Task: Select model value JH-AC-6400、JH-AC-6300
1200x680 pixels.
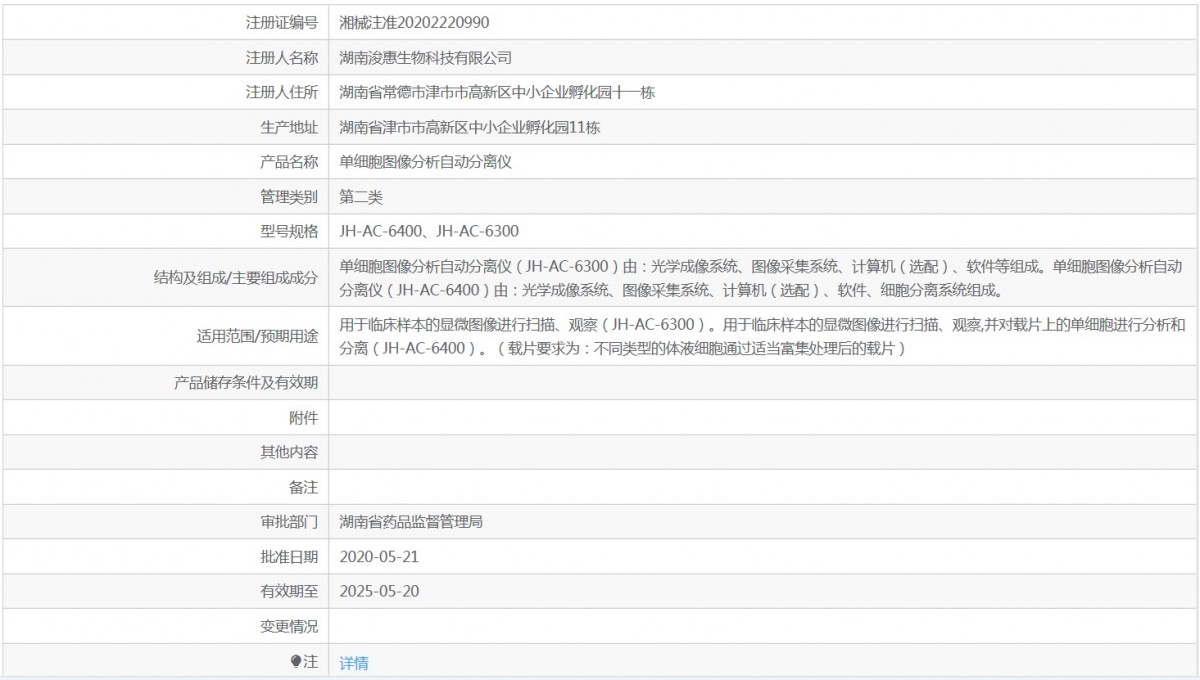Action: pyautogui.click(x=429, y=231)
